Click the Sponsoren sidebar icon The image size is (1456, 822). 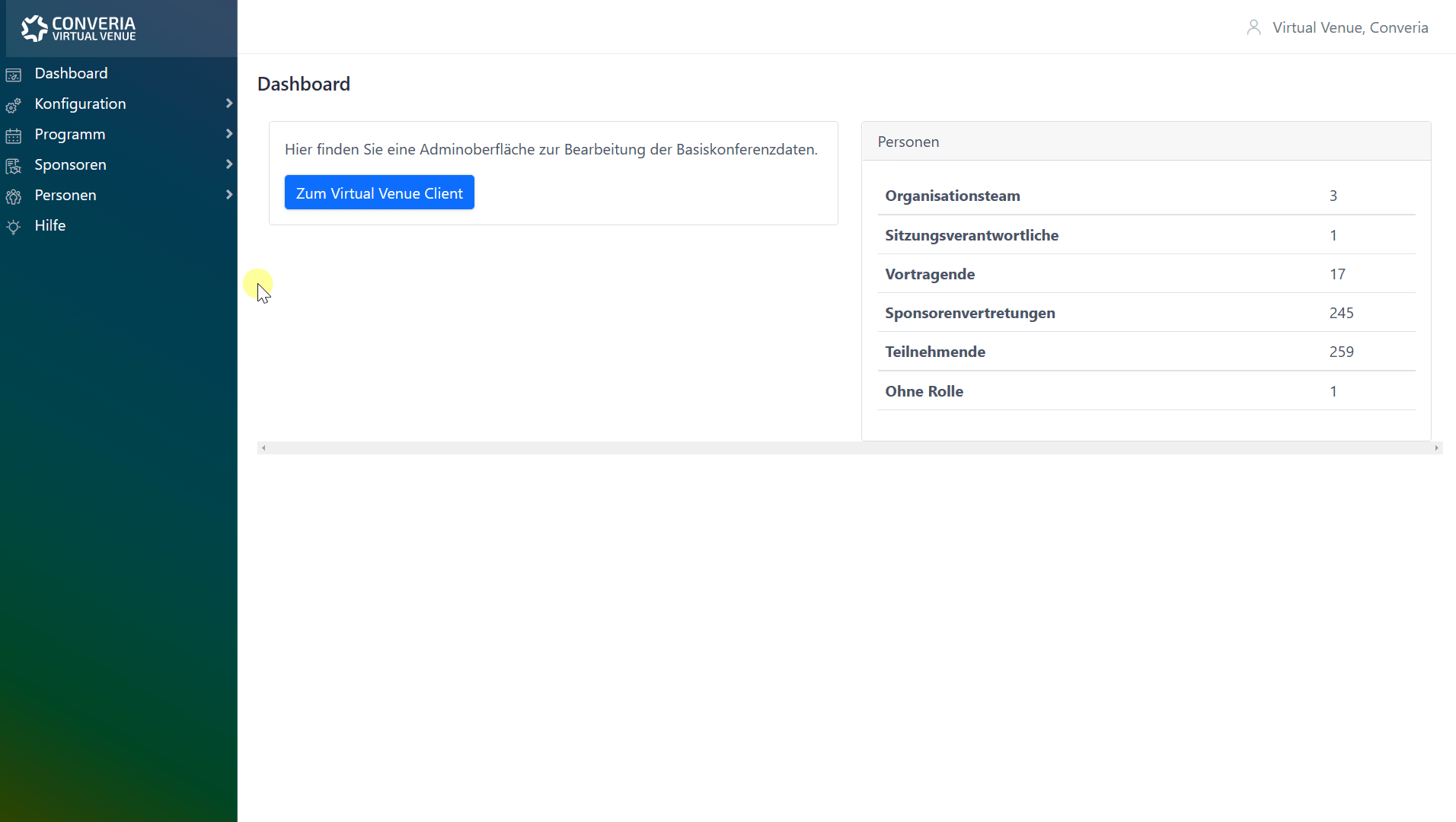point(14,166)
